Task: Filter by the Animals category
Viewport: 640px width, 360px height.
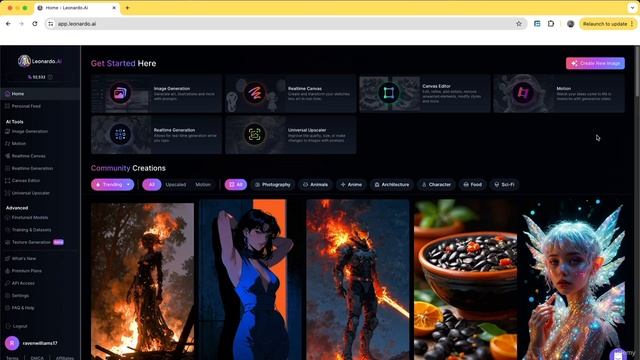Action: click(316, 184)
